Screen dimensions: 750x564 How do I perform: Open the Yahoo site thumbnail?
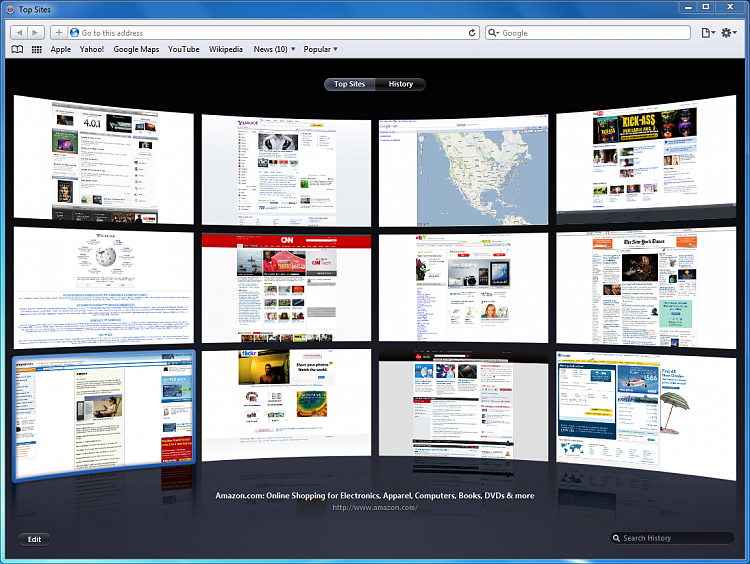coord(286,170)
